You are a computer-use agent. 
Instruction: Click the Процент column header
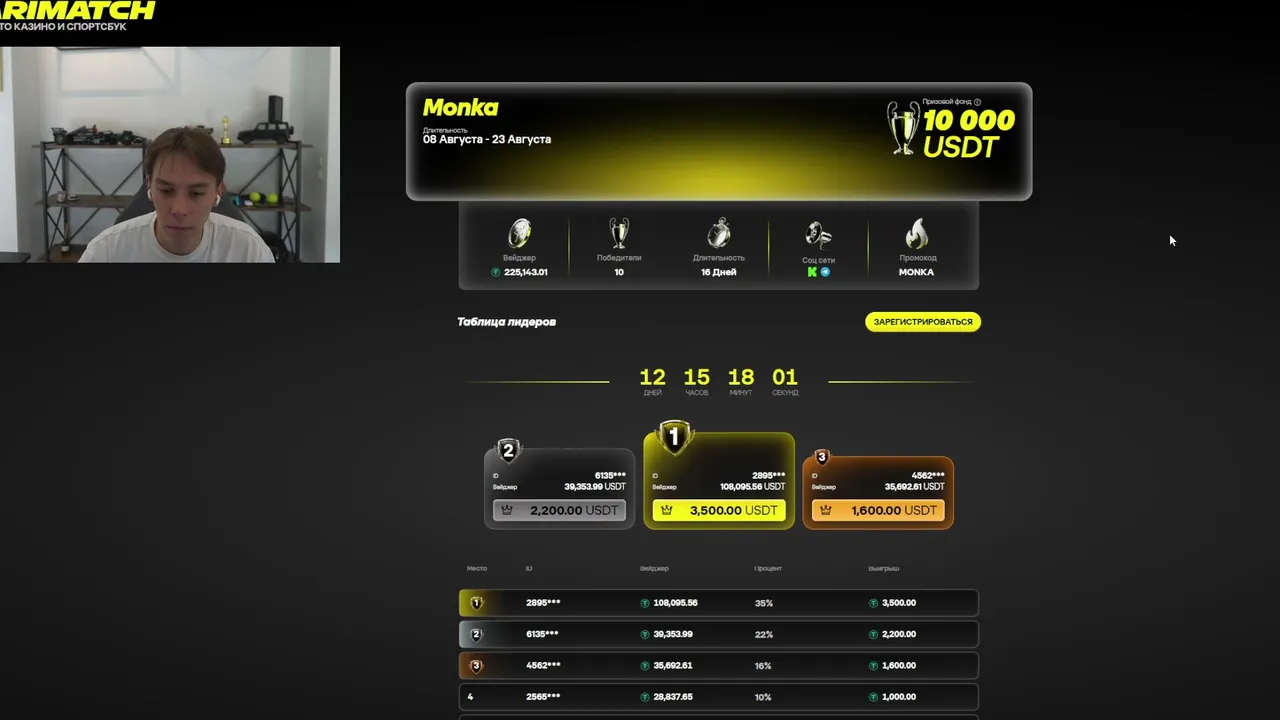pyautogui.click(x=768, y=568)
